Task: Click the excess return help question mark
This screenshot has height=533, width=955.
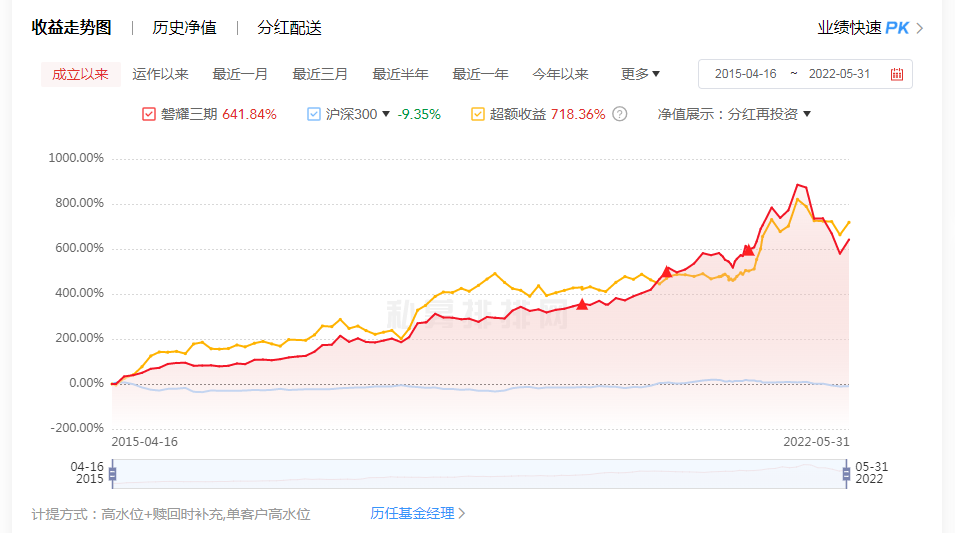Action: (619, 114)
